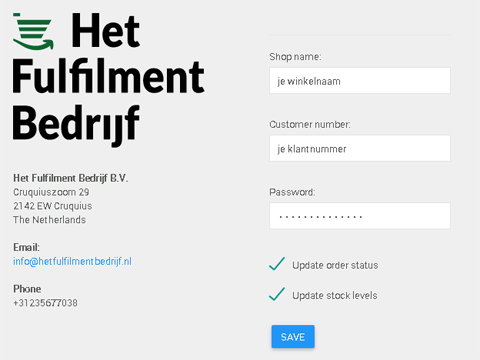Click the Customer number label

click(x=310, y=124)
